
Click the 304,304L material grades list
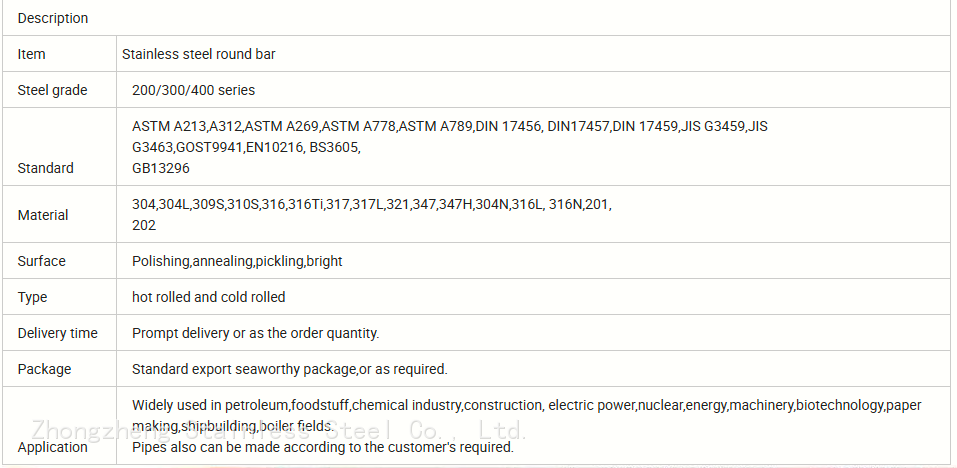click(x=372, y=204)
